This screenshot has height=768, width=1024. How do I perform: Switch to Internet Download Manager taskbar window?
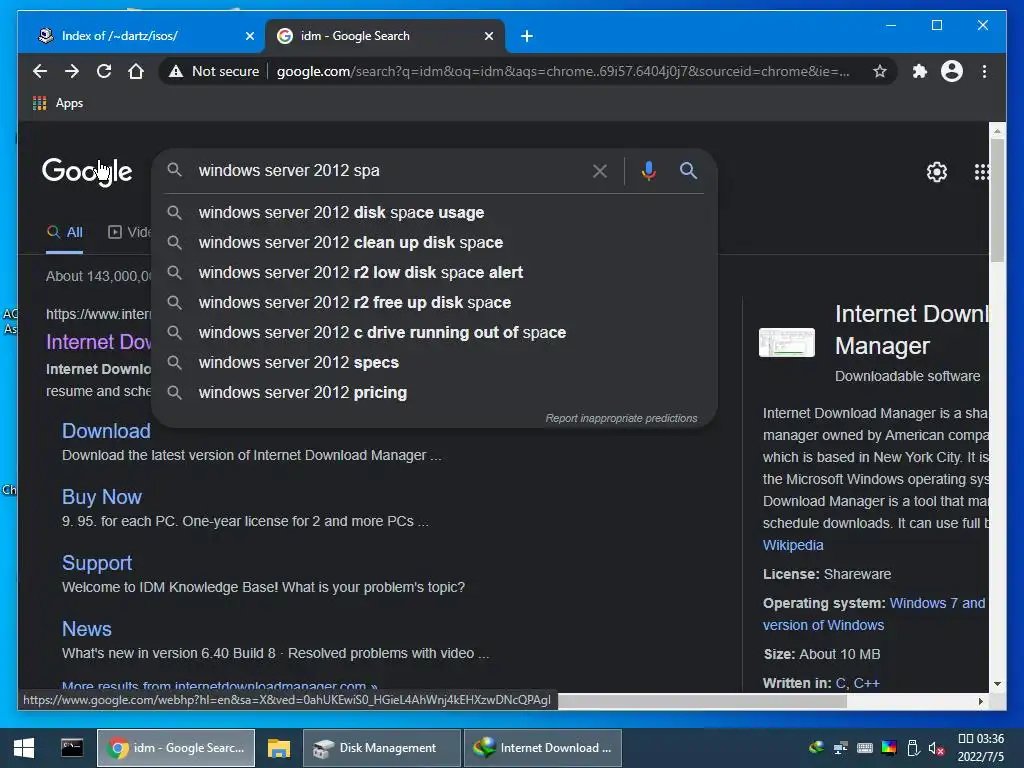542,748
